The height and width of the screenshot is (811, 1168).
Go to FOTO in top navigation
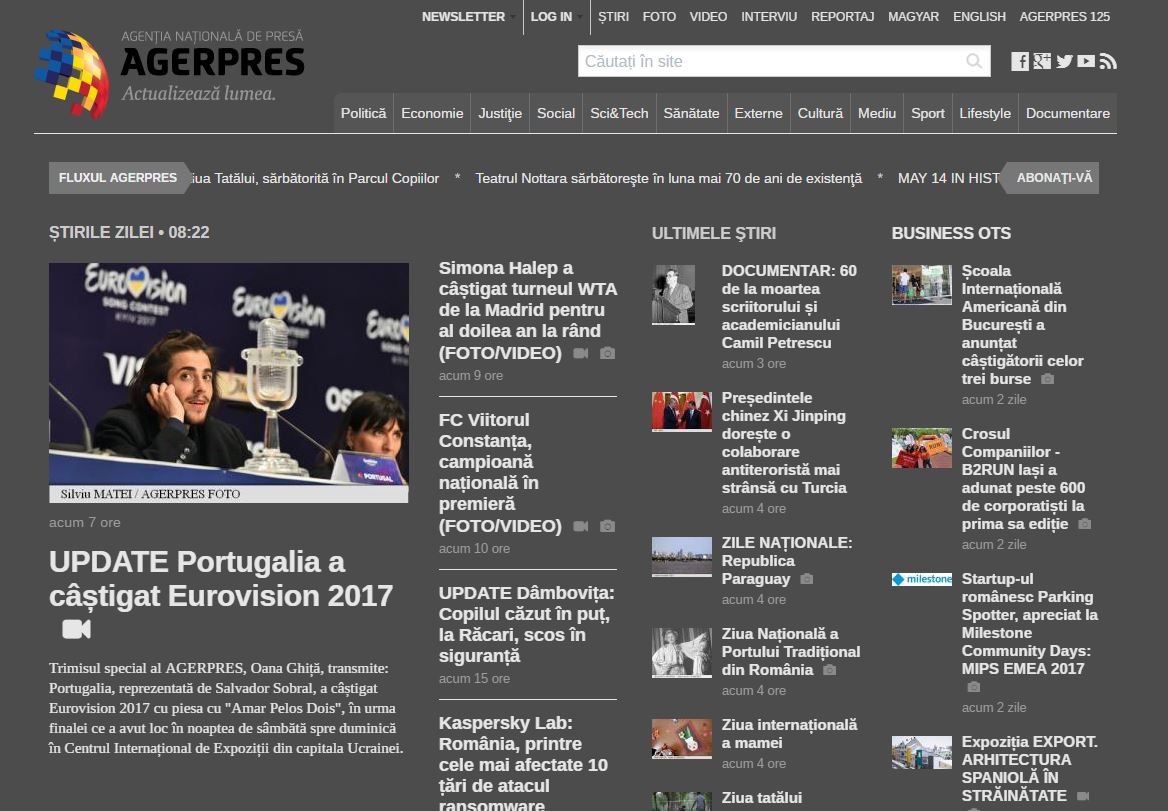pyautogui.click(x=659, y=16)
